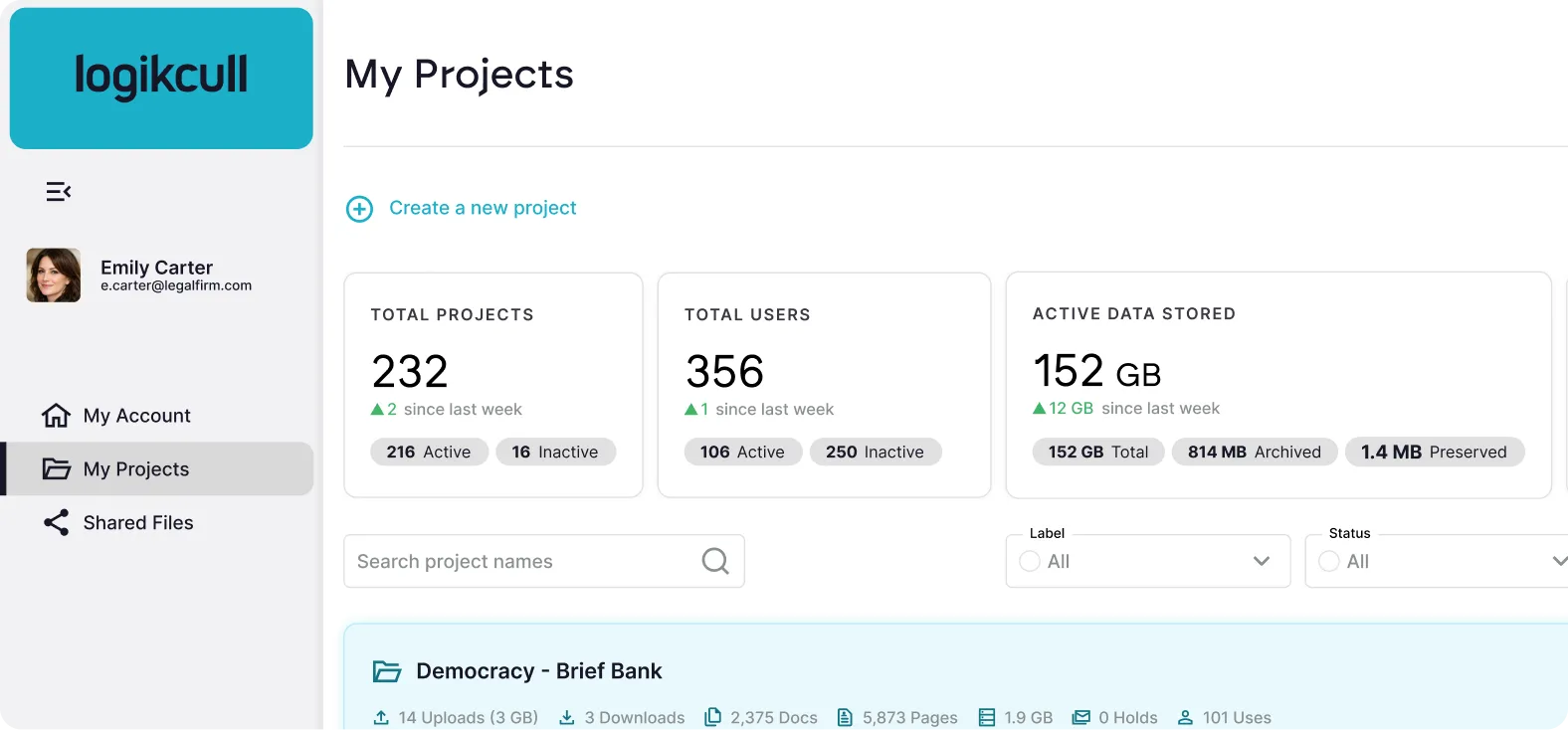Navigate to My Account
The image size is (1568, 730).
136,415
